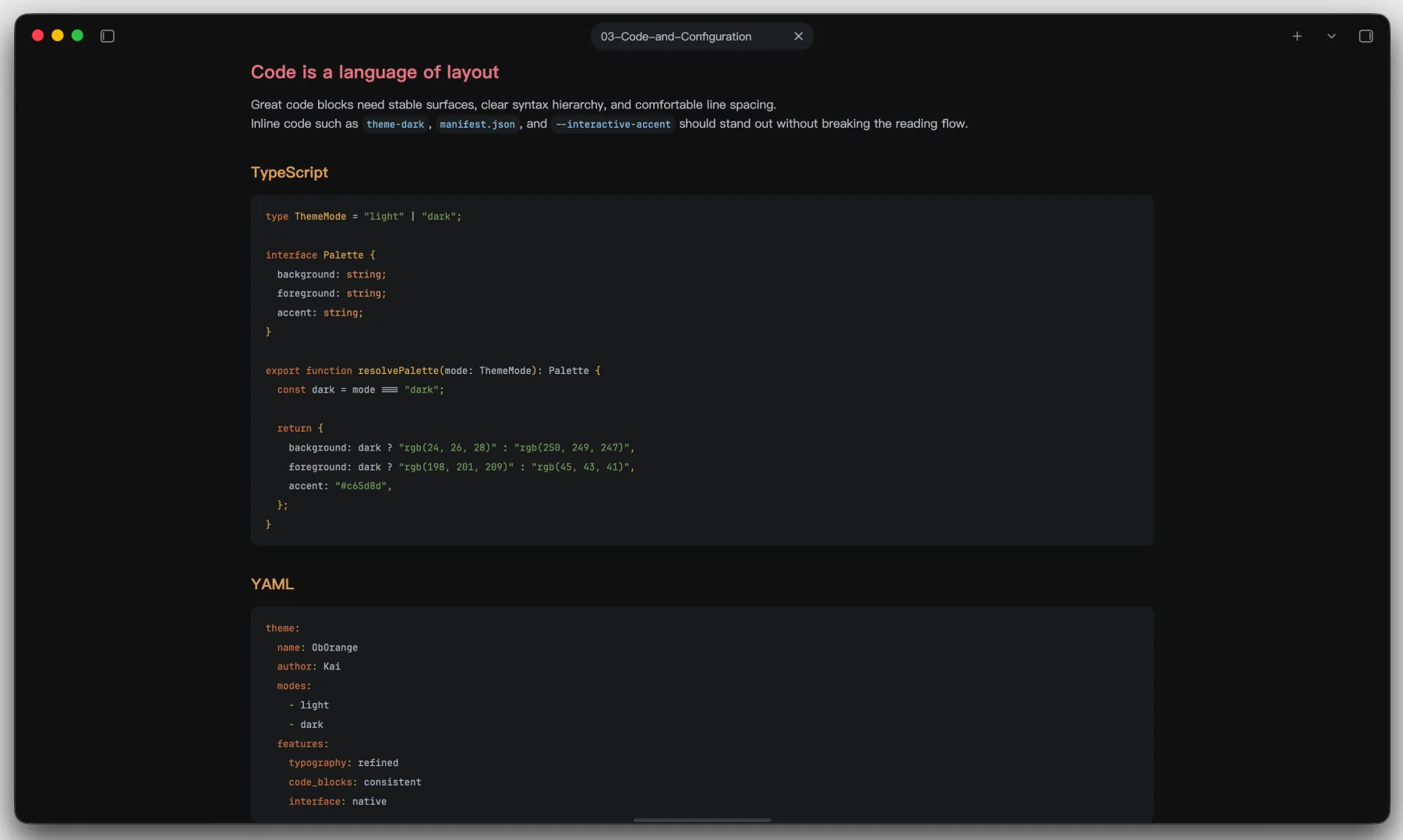The width and height of the screenshot is (1403, 840).
Task: Click the yellow minimize window button
Action: [x=58, y=35]
